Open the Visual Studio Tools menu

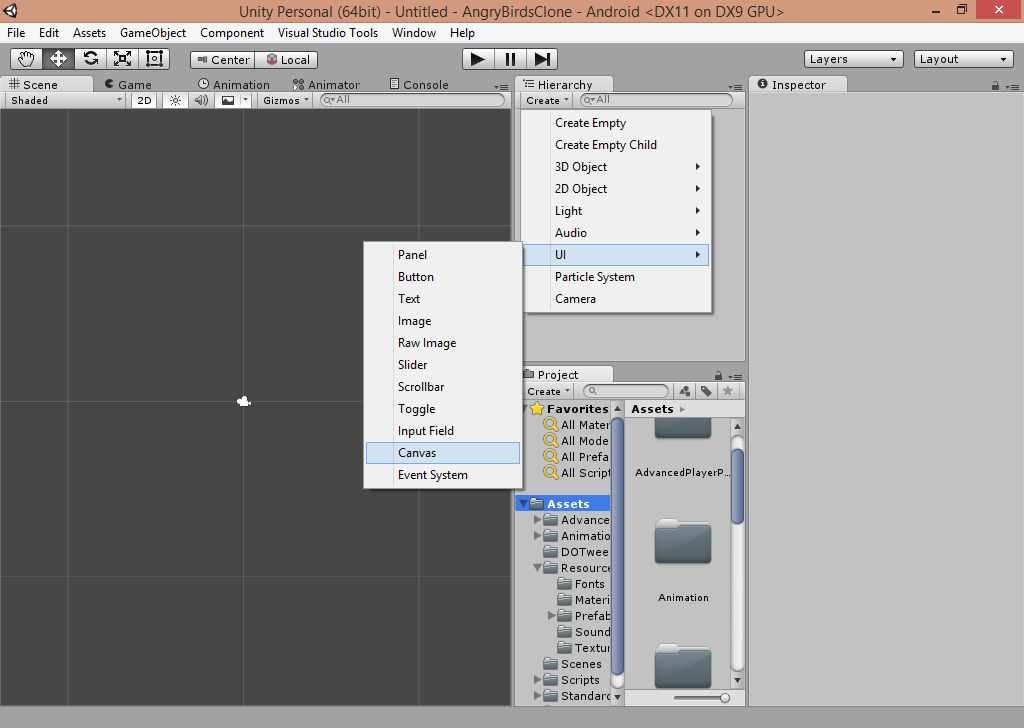[x=328, y=33]
